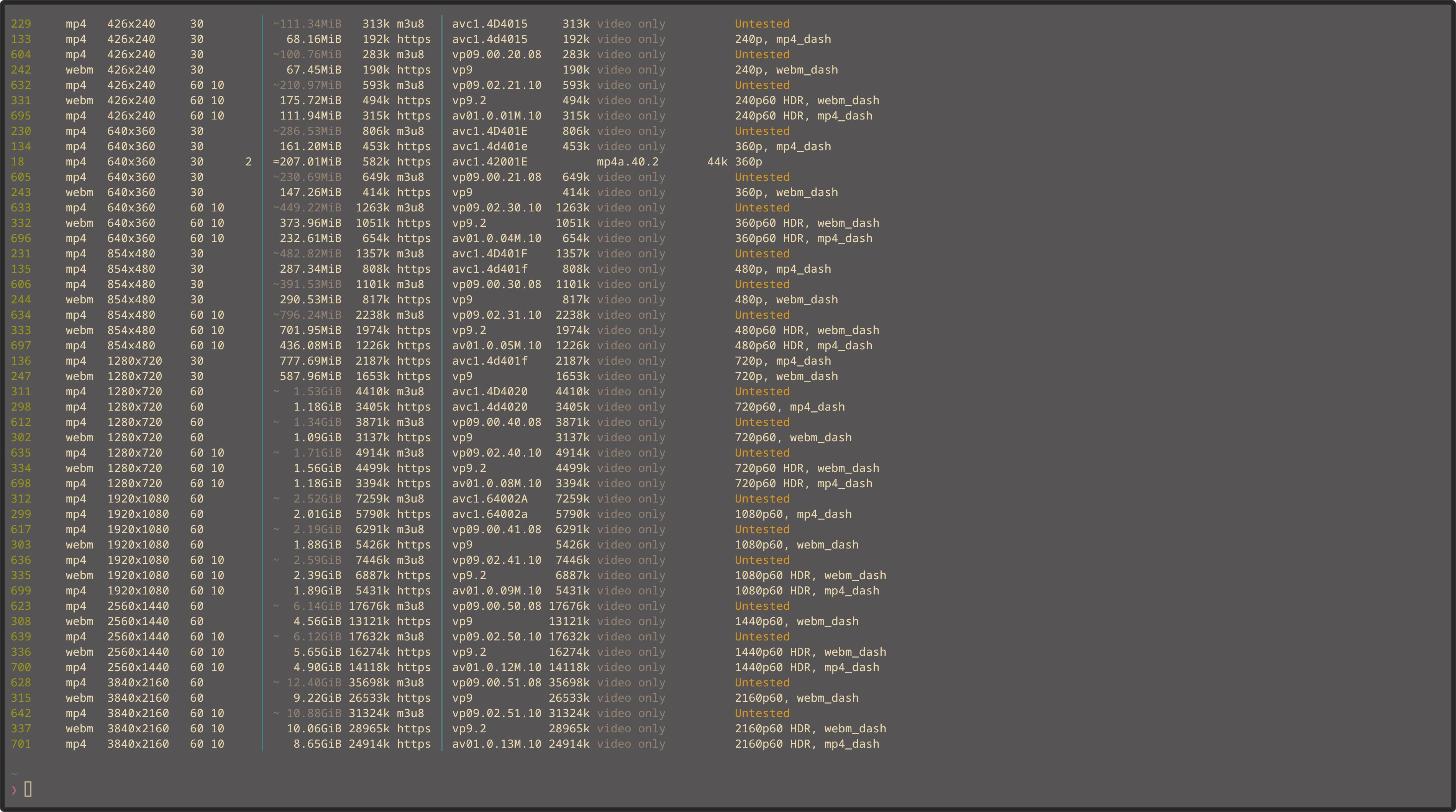
Task: Click the 1080p60, webm_dash label
Action: [x=796, y=545]
